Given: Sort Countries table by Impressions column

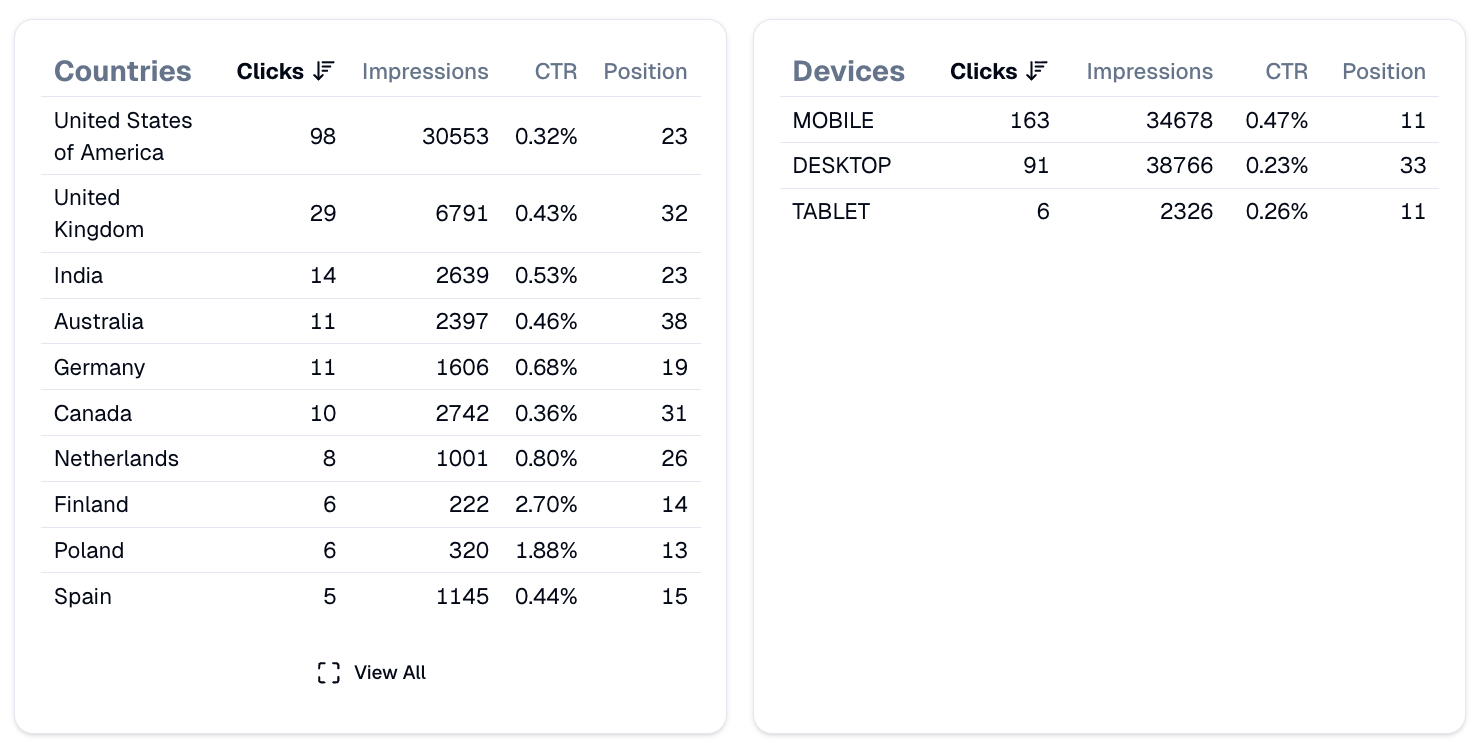Looking at the screenshot, I should [x=425, y=71].
